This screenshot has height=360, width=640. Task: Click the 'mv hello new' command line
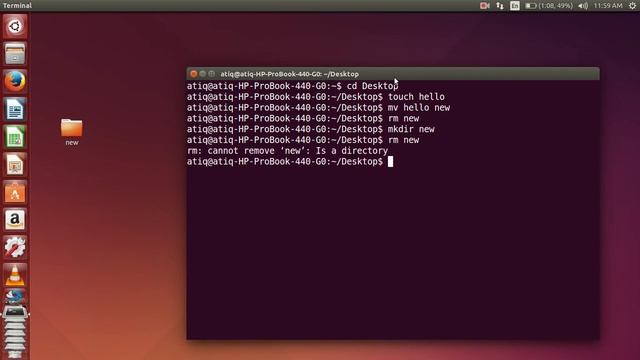tap(318, 108)
